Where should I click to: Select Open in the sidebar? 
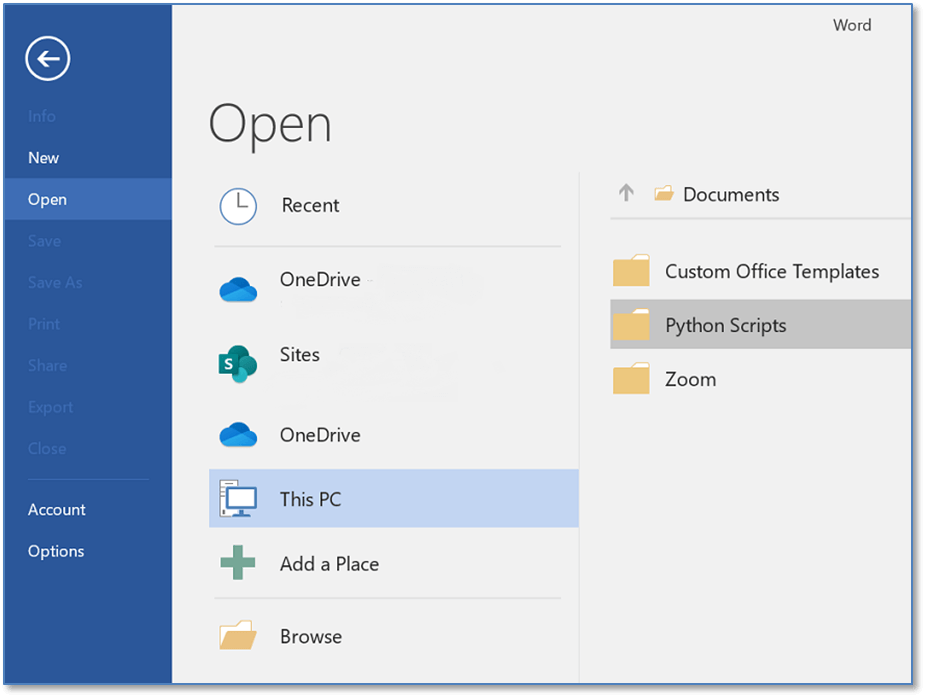pyautogui.click(x=88, y=199)
